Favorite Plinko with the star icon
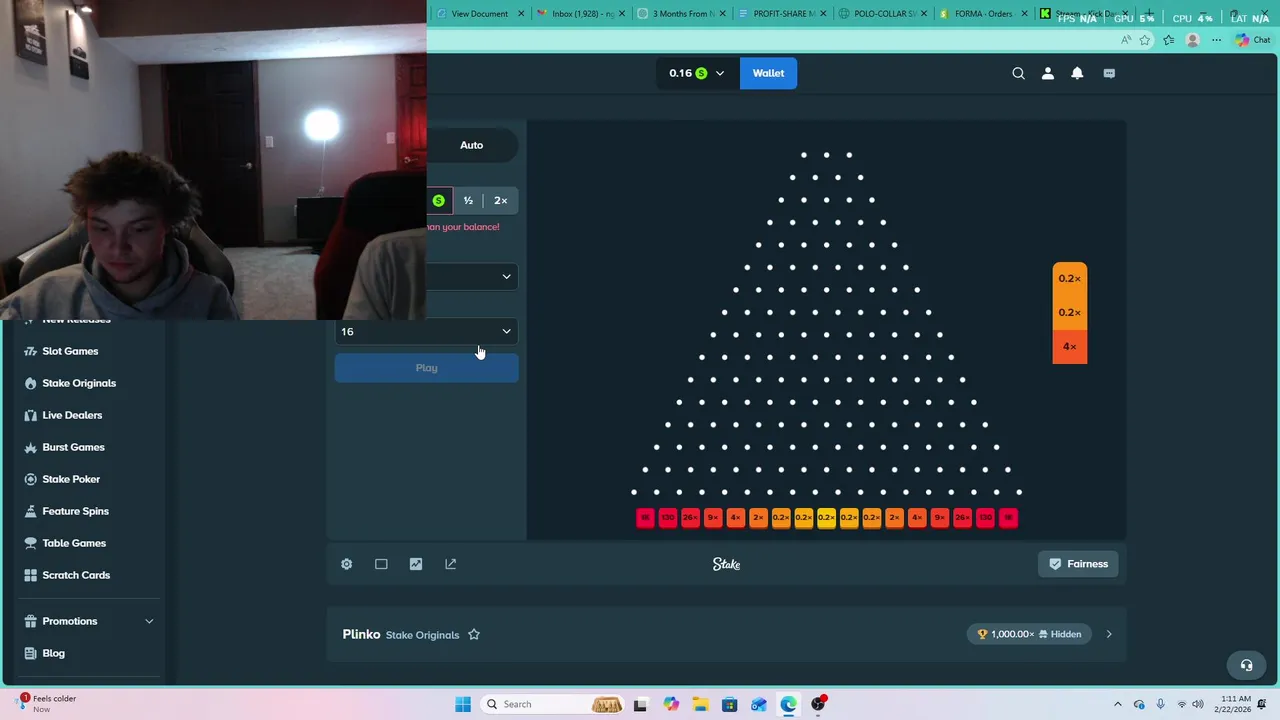Viewport: 1280px width, 720px height. tap(474, 634)
